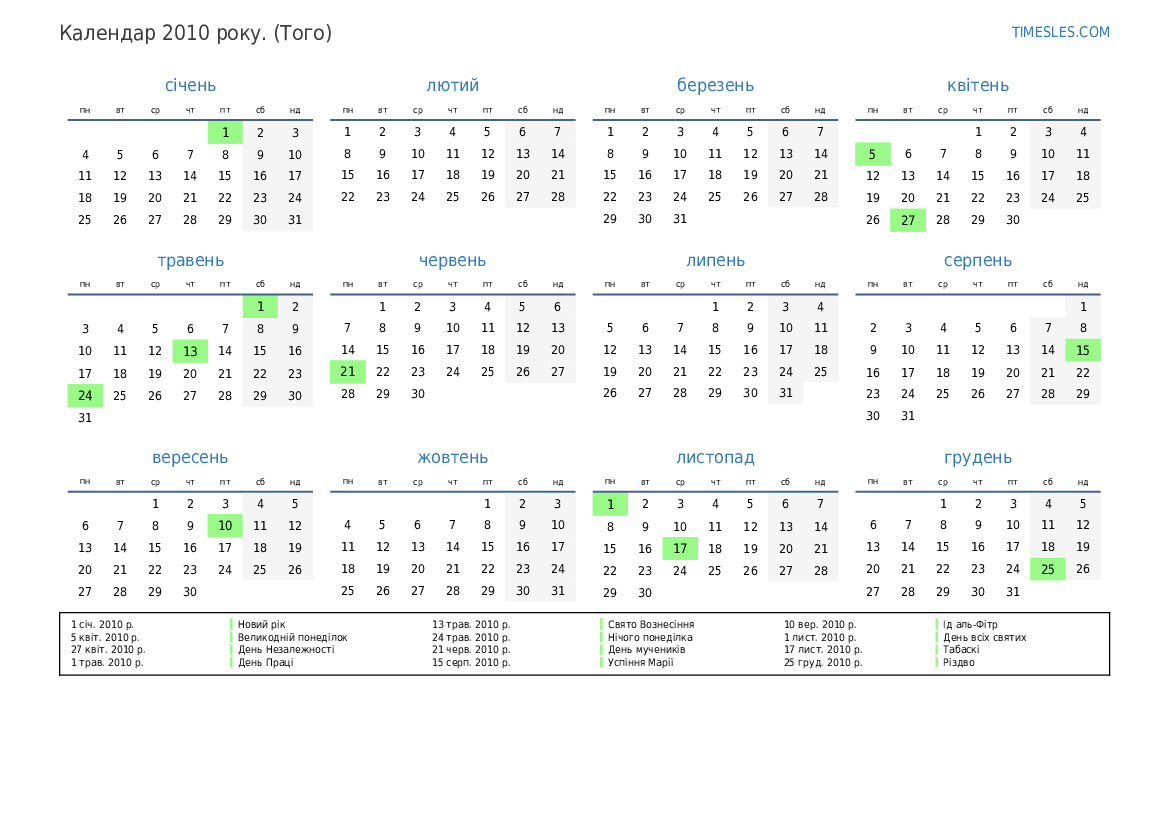The width and height of the screenshot is (1169, 827).
Task: Select the "травень" month heading
Action: [x=190, y=261]
